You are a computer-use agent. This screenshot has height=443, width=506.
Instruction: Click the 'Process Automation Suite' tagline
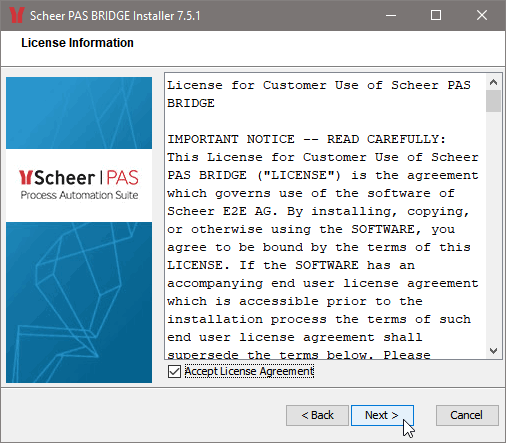click(x=79, y=195)
